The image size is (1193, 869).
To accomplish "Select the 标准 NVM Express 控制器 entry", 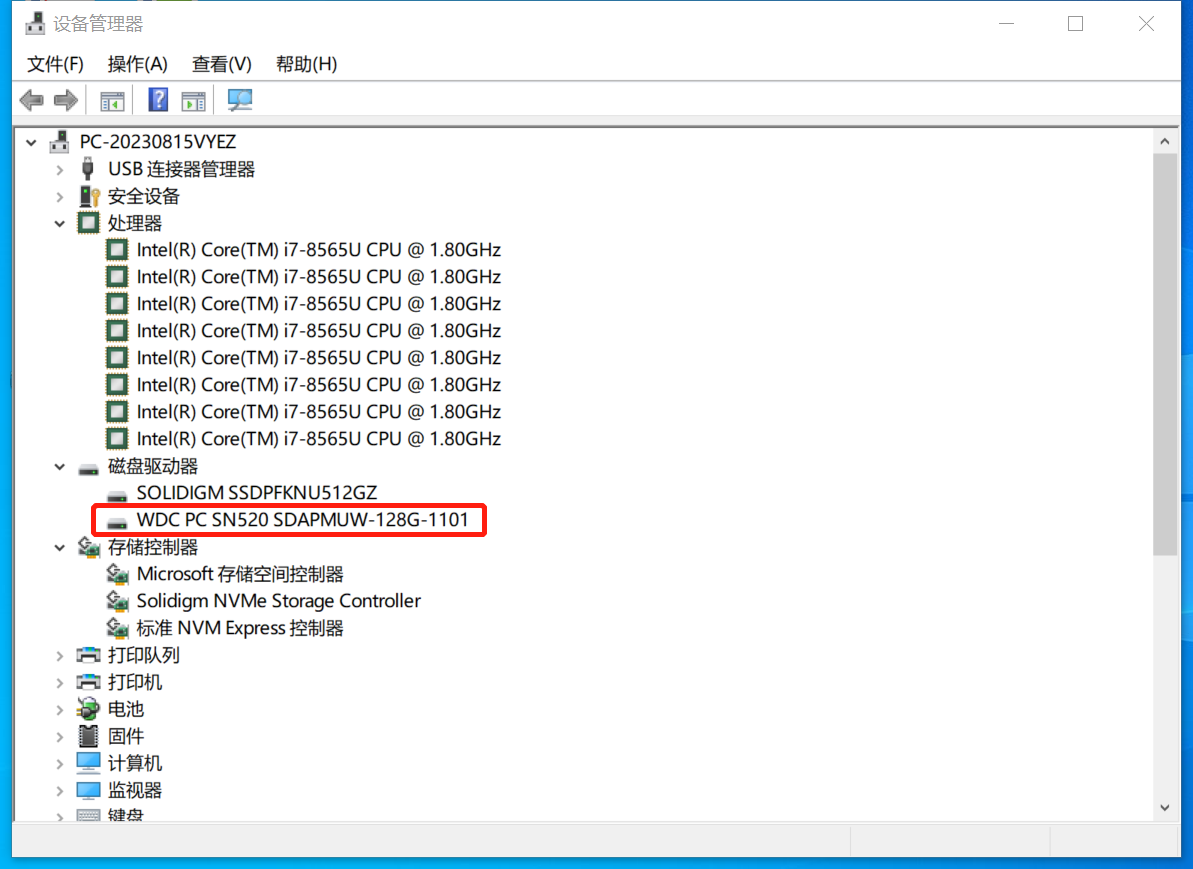I will (x=240, y=628).
